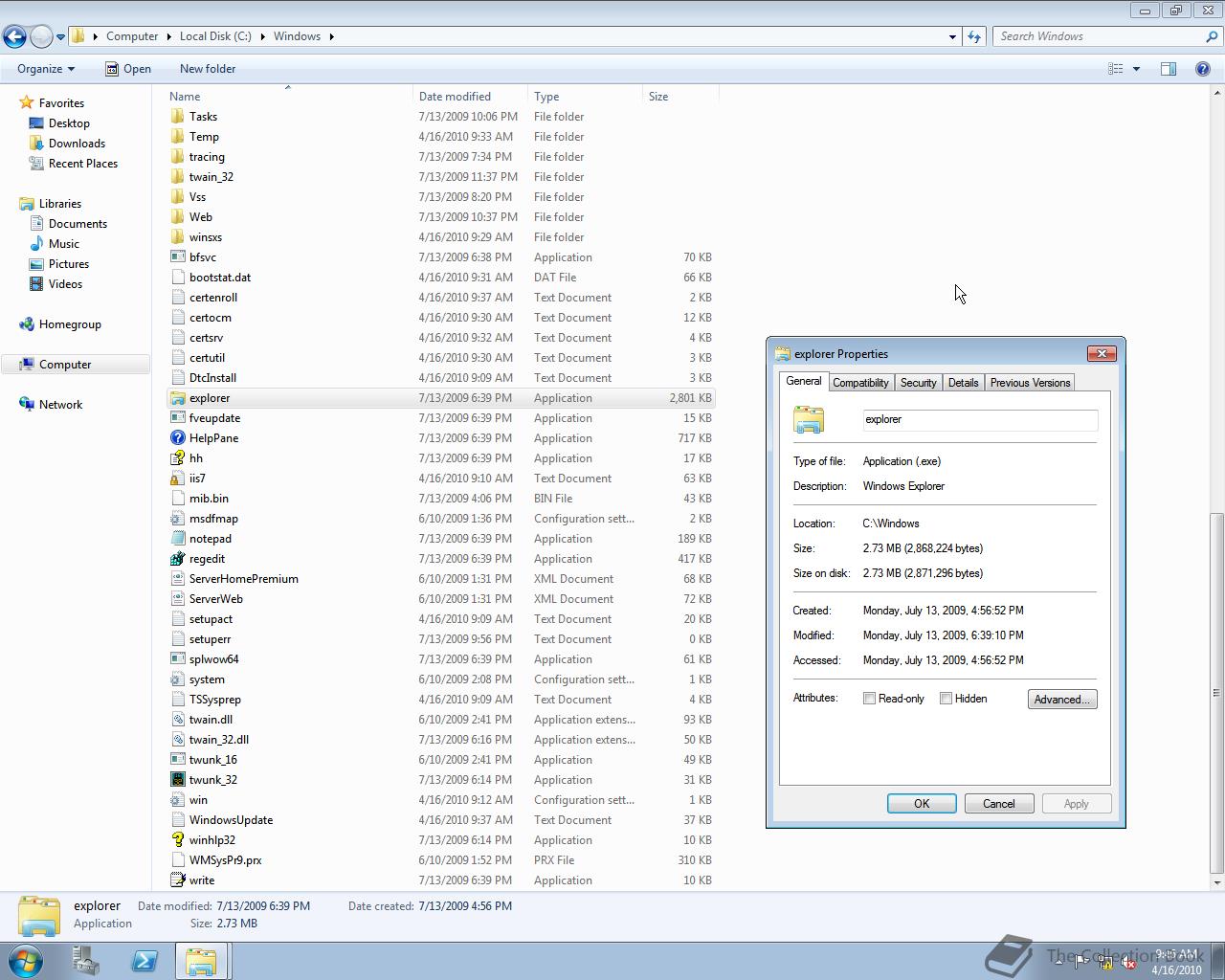1225x980 pixels.
Task: Open the Organize dropdown menu
Action: click(46, 69)
